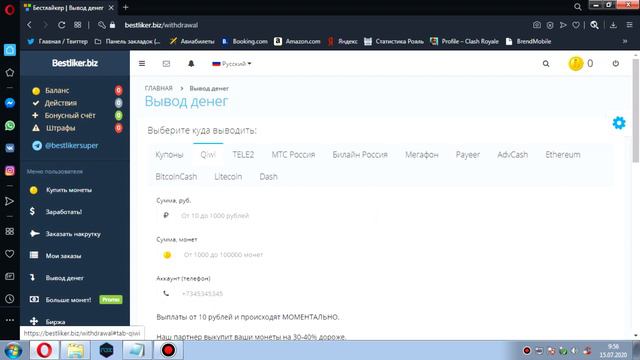640x360 pixels.
Task: Open bookmarks heart icon in sidebar
Action: [10, 254]
